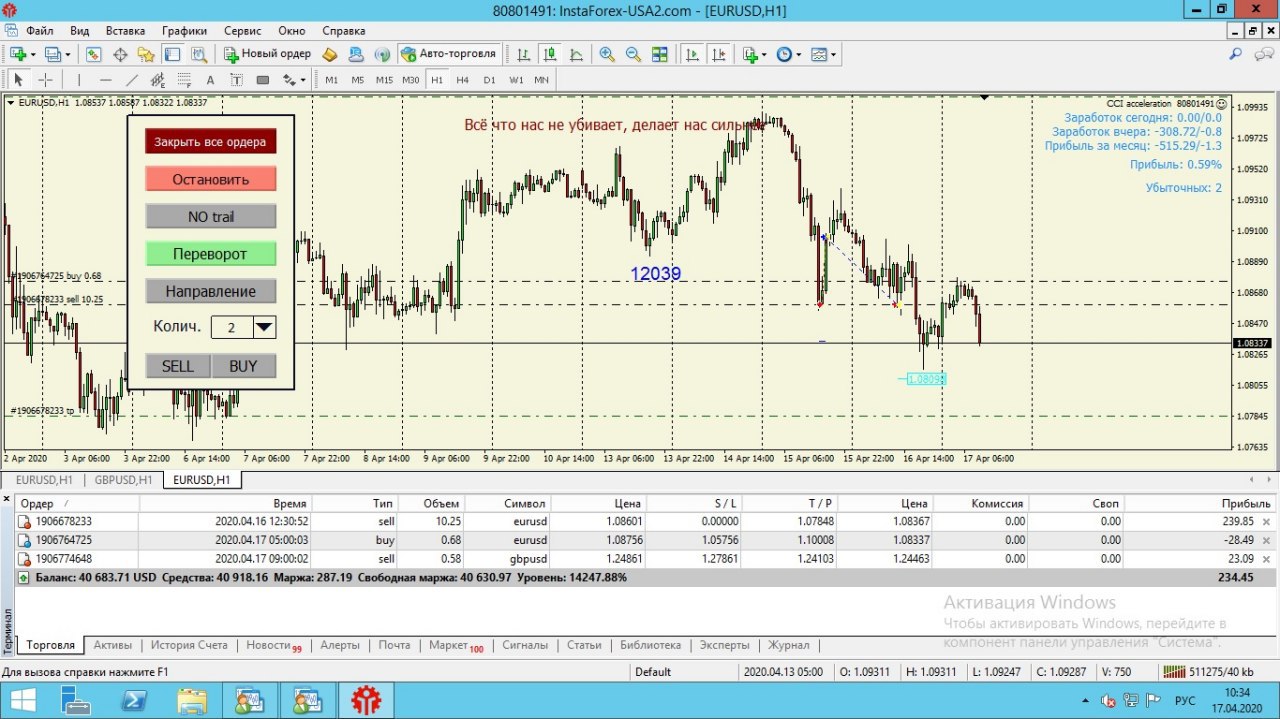Select the text tool A
The width and height of the screenshot is (1280, 719).
point(210,80)
